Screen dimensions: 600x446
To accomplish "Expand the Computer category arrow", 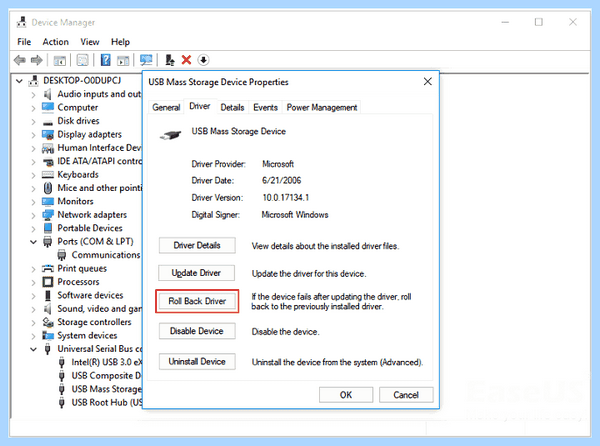I will (x=34, y=108).
